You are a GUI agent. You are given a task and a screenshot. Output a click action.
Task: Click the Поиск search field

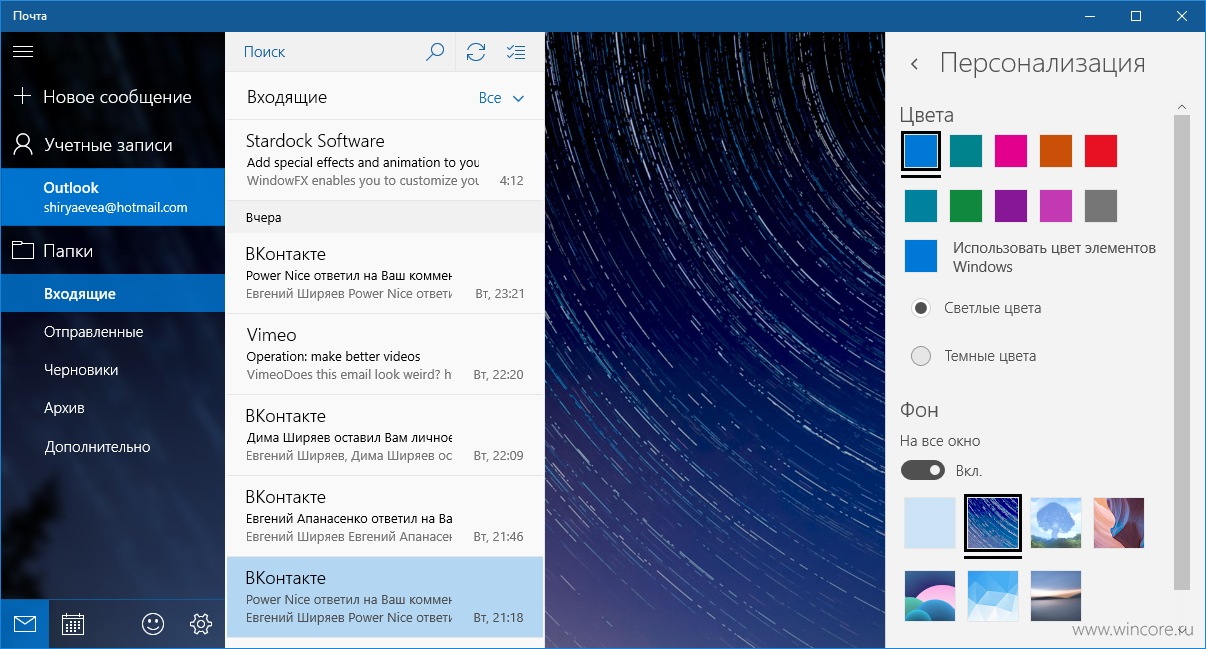(x=320, y=52)
